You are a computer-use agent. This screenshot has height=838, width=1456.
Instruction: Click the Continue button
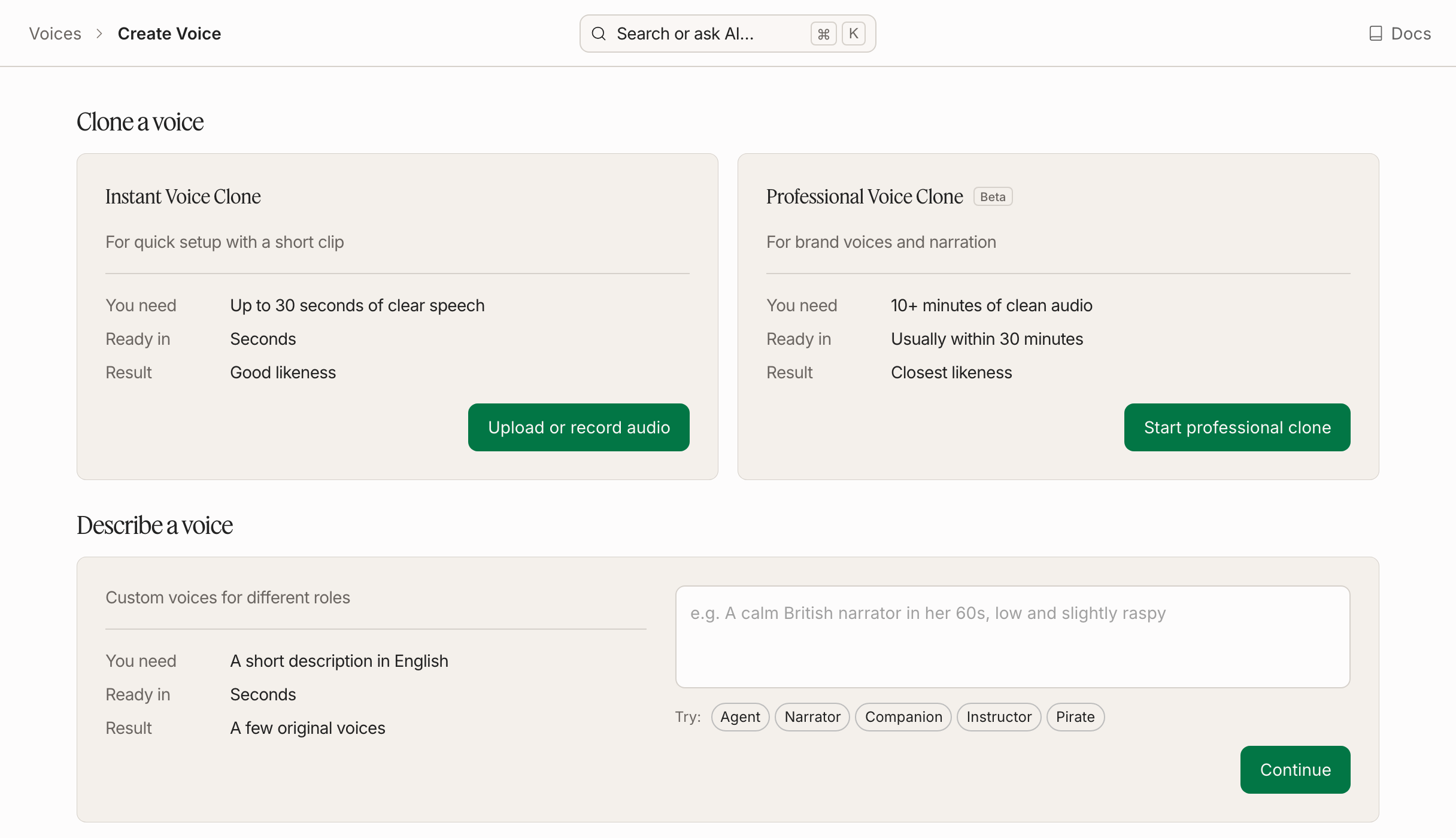(x=1296, y=770)
